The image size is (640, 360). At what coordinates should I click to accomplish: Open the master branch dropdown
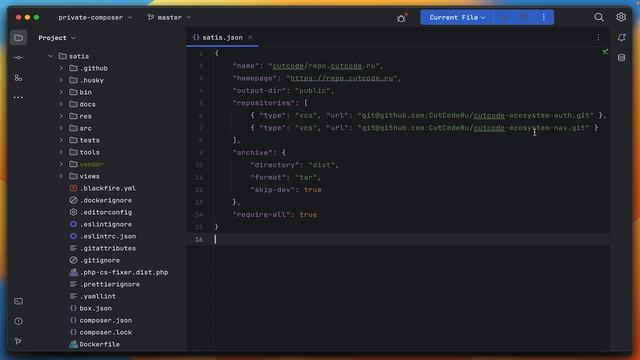[169, 18]
